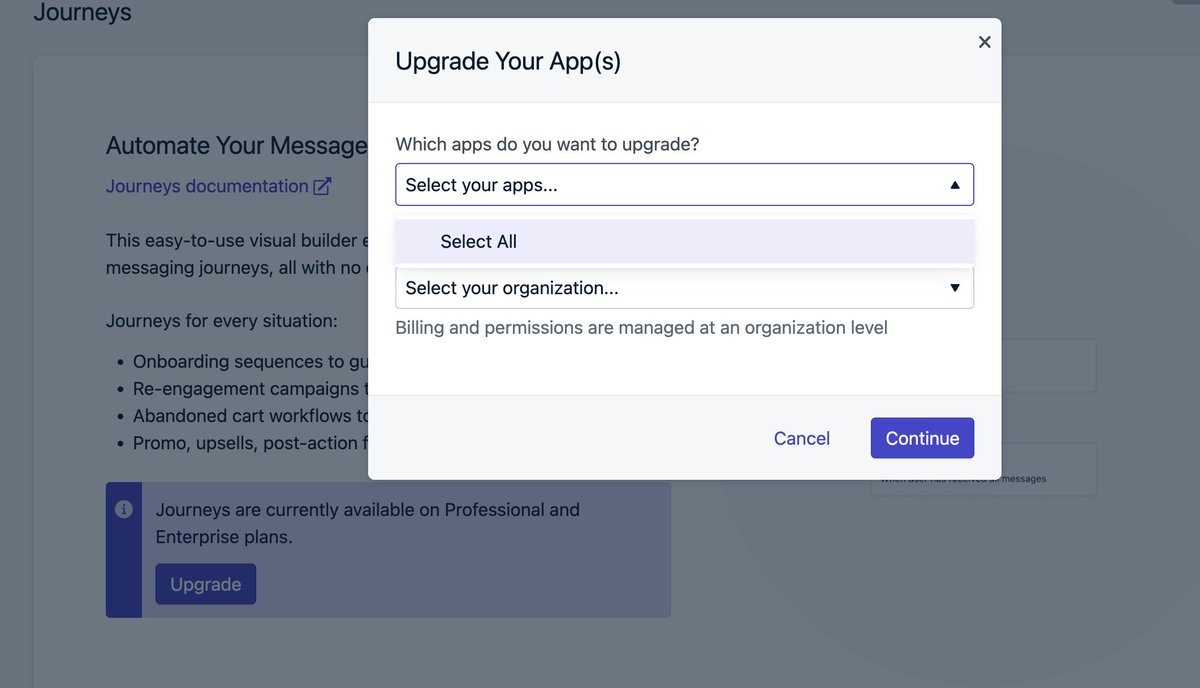
Task: Click the Journeys for every situation text
Action: tap(222, 321)
